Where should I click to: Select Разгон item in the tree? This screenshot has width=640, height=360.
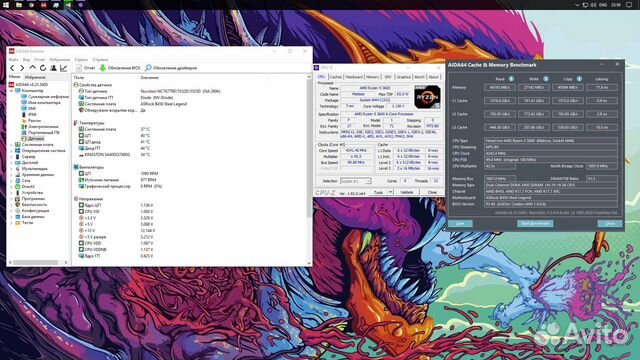point(31,121)
